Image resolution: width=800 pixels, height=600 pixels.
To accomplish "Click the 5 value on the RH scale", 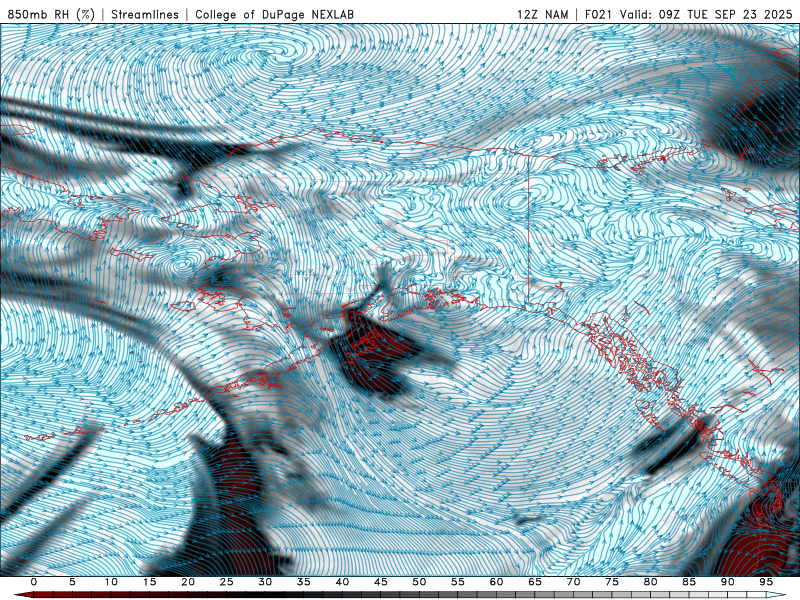I will (72, 582).
